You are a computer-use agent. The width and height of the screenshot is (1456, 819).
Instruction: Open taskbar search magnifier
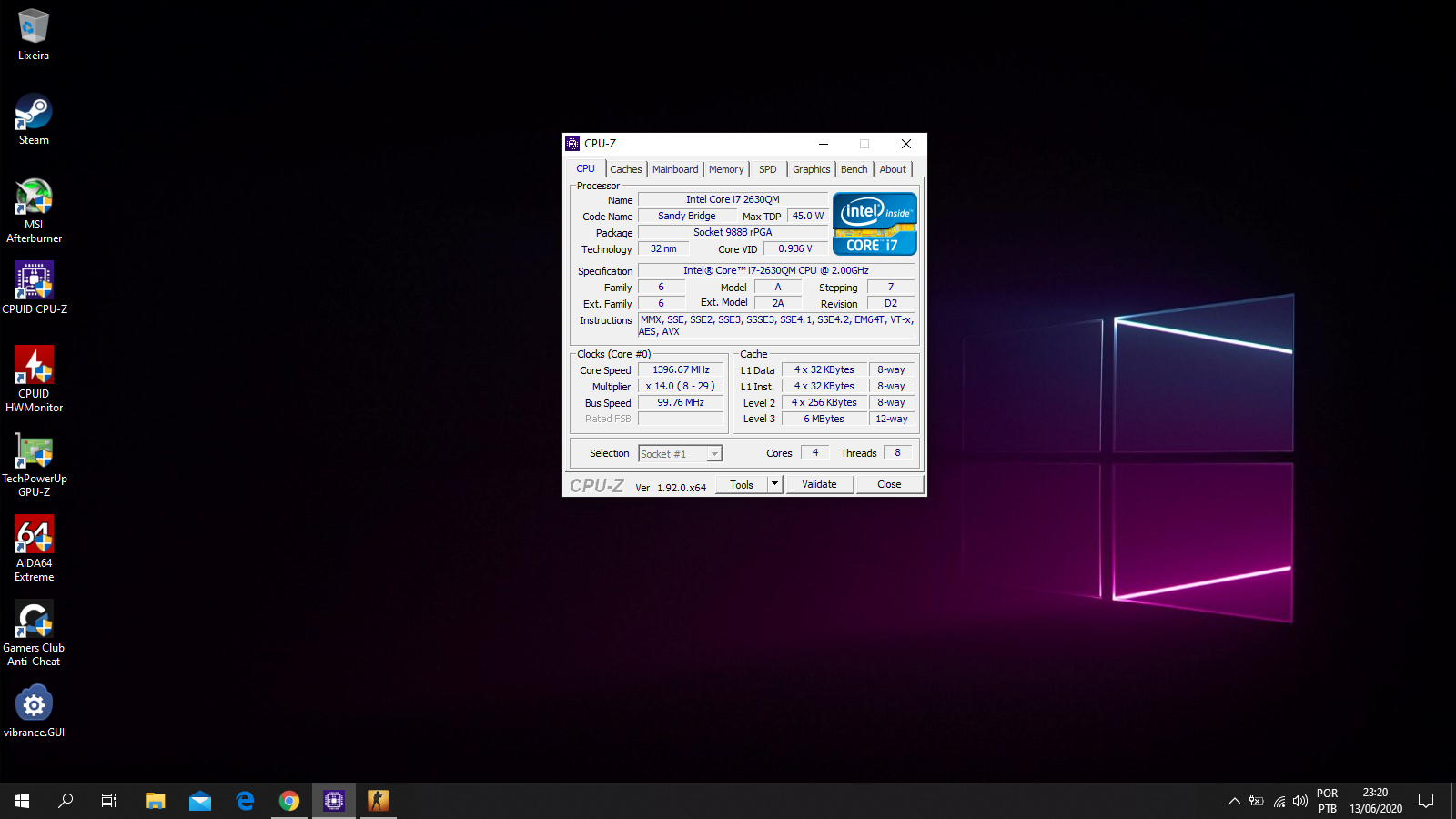coord(66,801)
